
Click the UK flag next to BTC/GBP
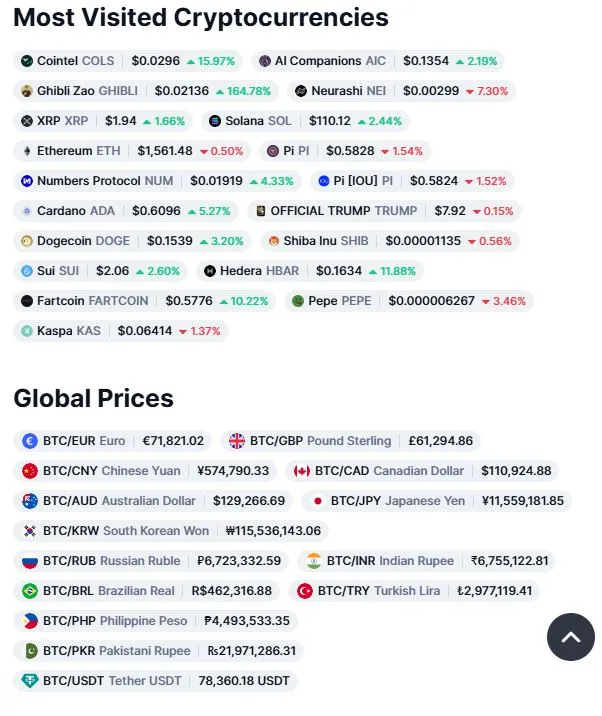click(237, 441)
